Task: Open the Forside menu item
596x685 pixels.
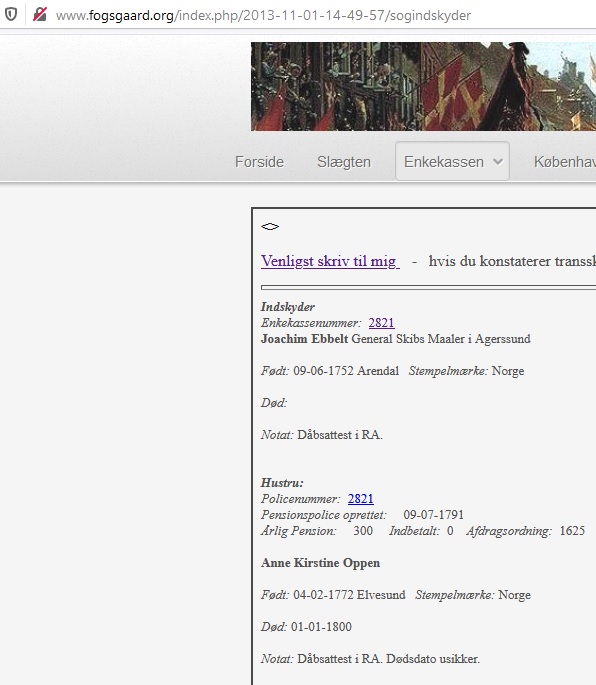Action: coord(259,162)
